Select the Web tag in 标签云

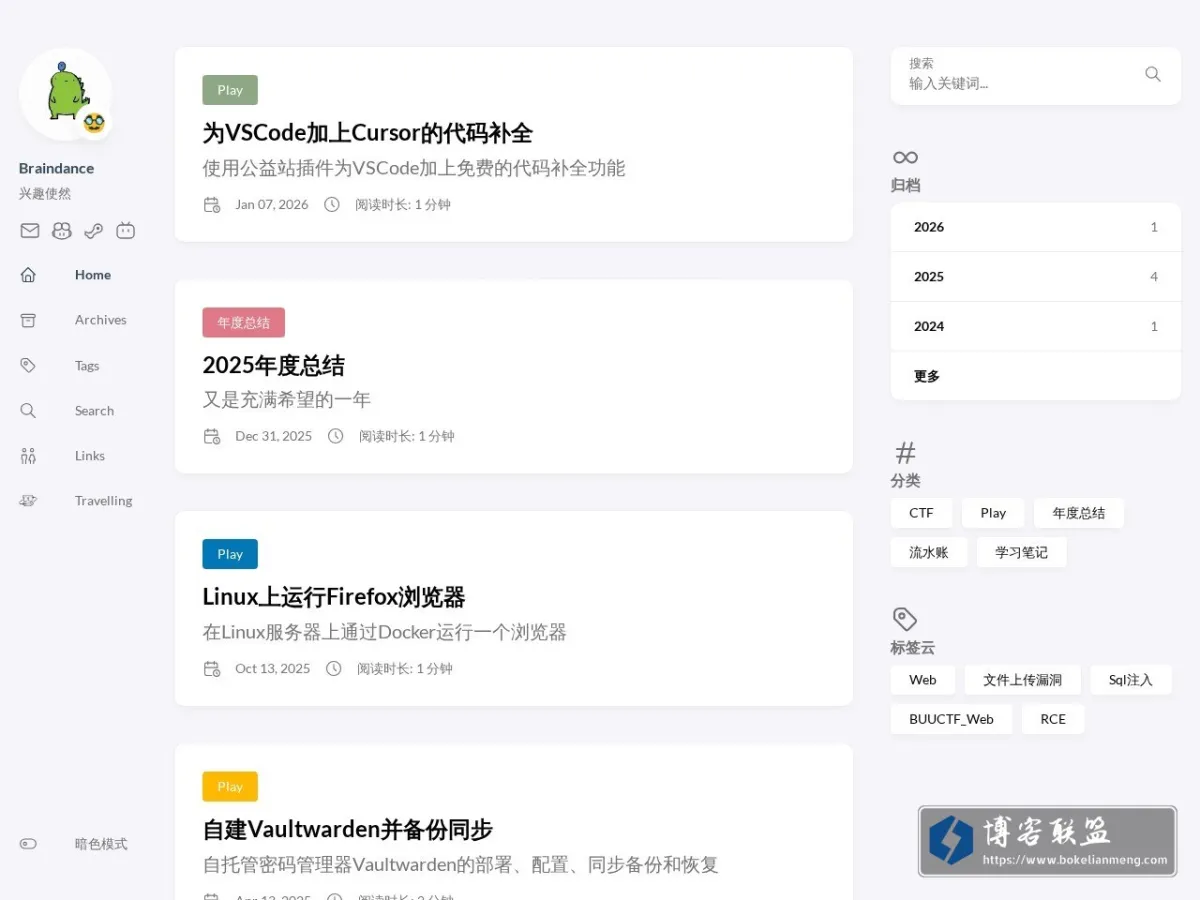(923, 680)
